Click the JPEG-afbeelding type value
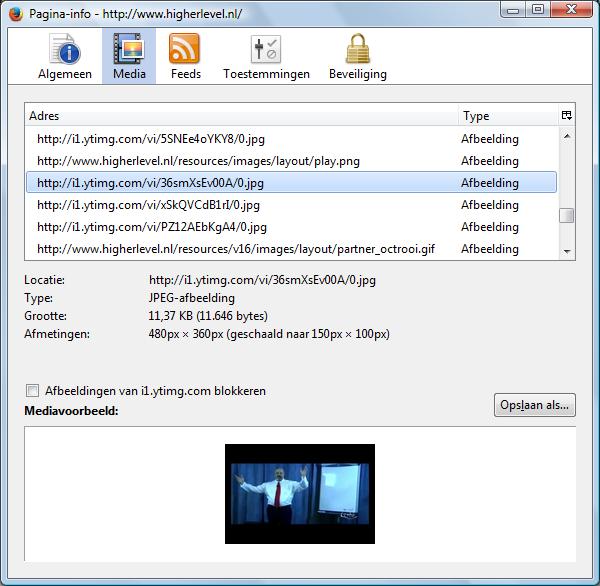The height and width of the screenshot is (586, 600). pyautogui.click(x=192, y=298)
